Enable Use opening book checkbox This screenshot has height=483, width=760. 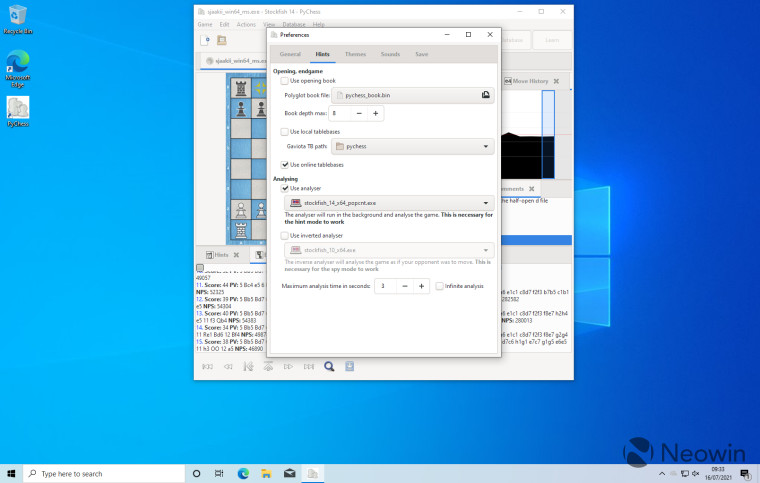(x=285, y=81)
